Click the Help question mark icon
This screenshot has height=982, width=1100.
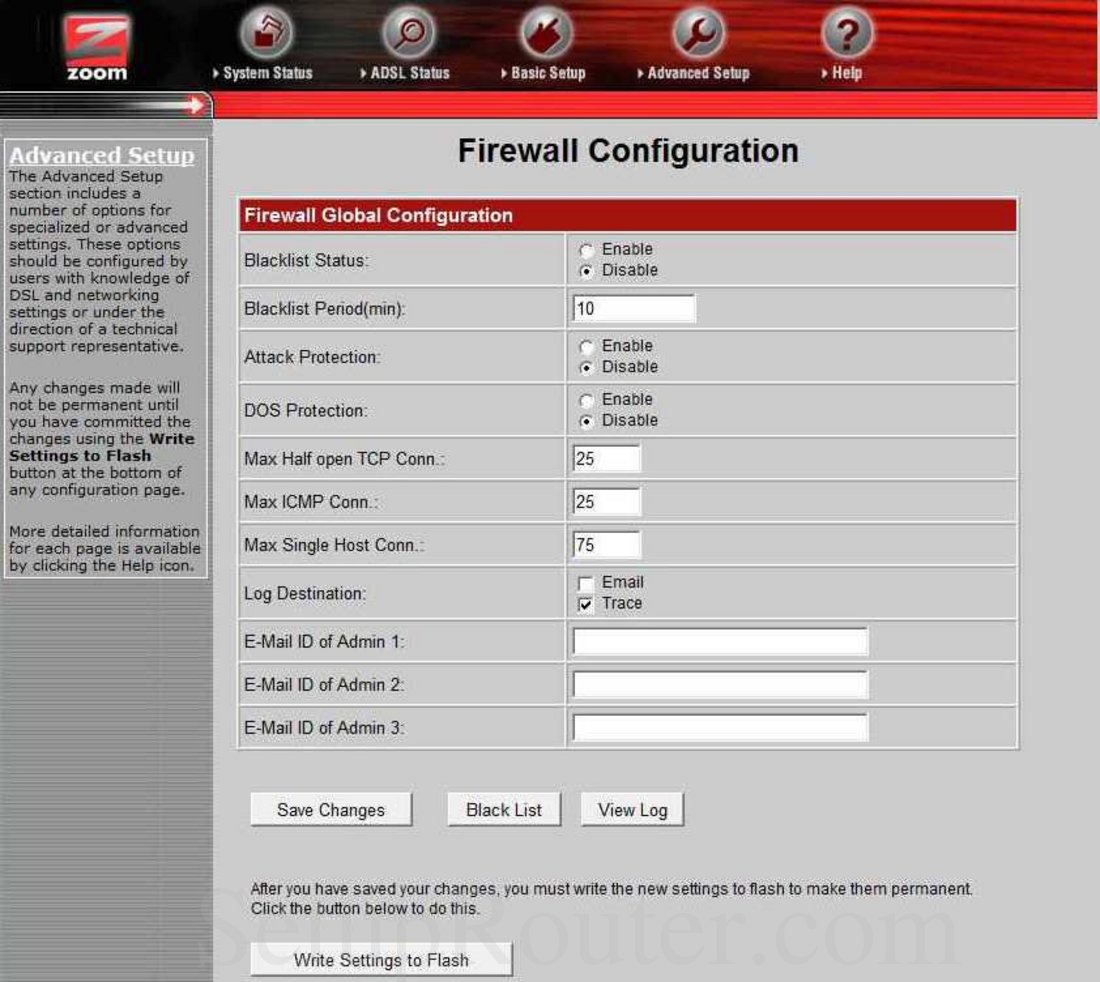pos(845,33)
